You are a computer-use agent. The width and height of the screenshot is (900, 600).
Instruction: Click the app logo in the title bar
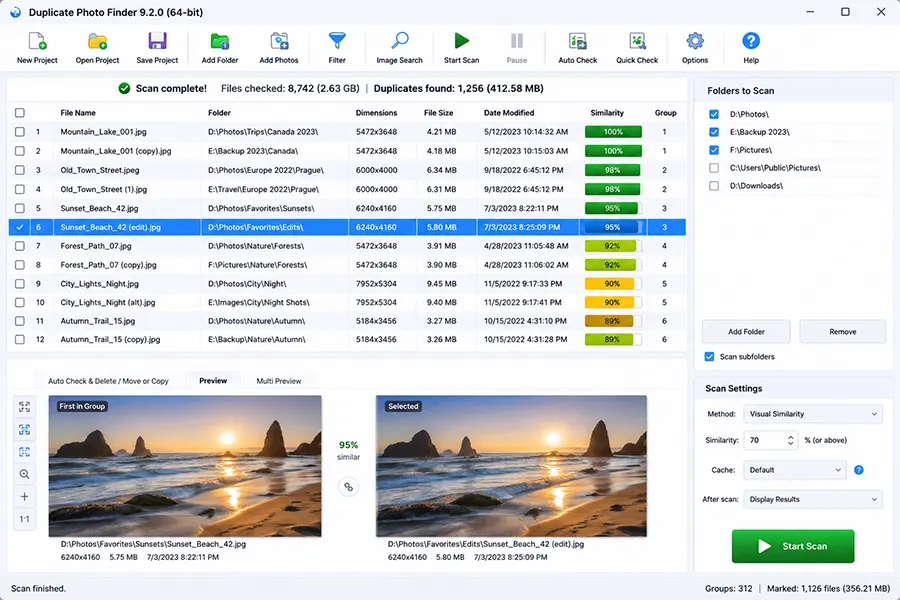[15, 12]
